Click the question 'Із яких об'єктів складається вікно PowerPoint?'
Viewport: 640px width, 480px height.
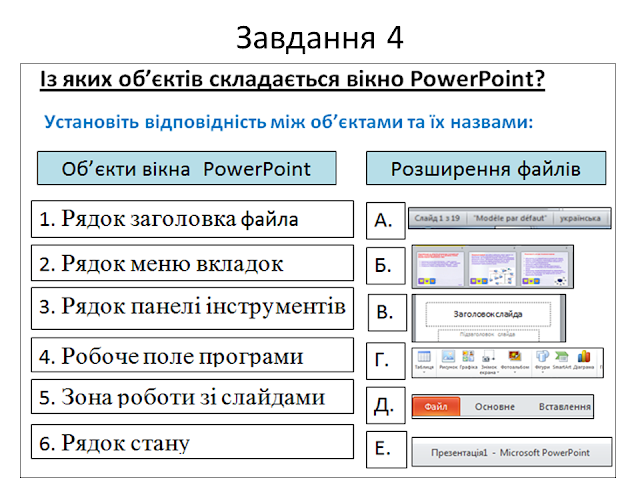pyautogui.click(x=292, y=80)
